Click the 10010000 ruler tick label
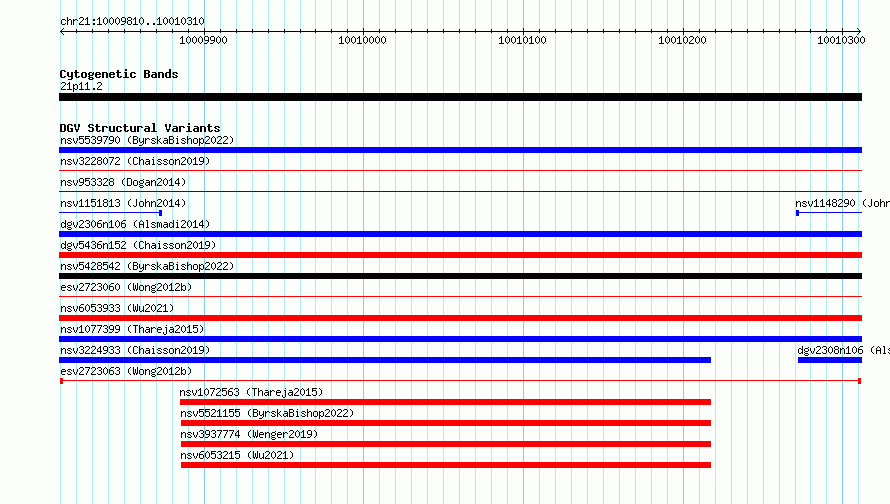This screenshot has height=504, width=890. [x=362, y=40]
